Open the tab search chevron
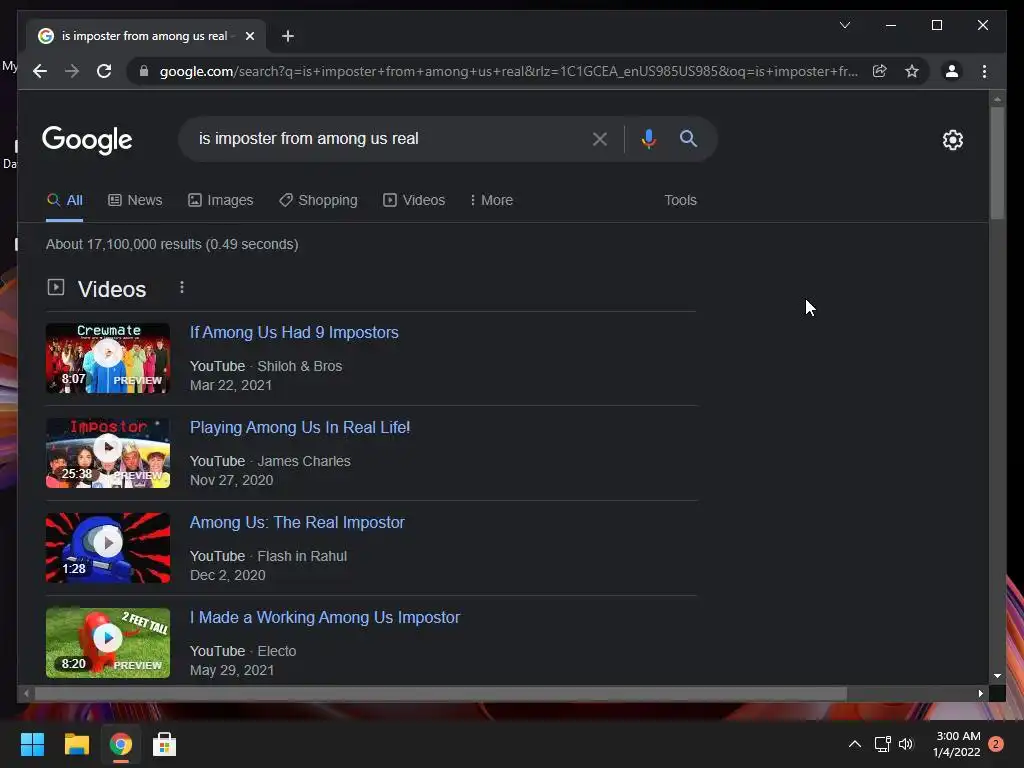 point(844,25)
